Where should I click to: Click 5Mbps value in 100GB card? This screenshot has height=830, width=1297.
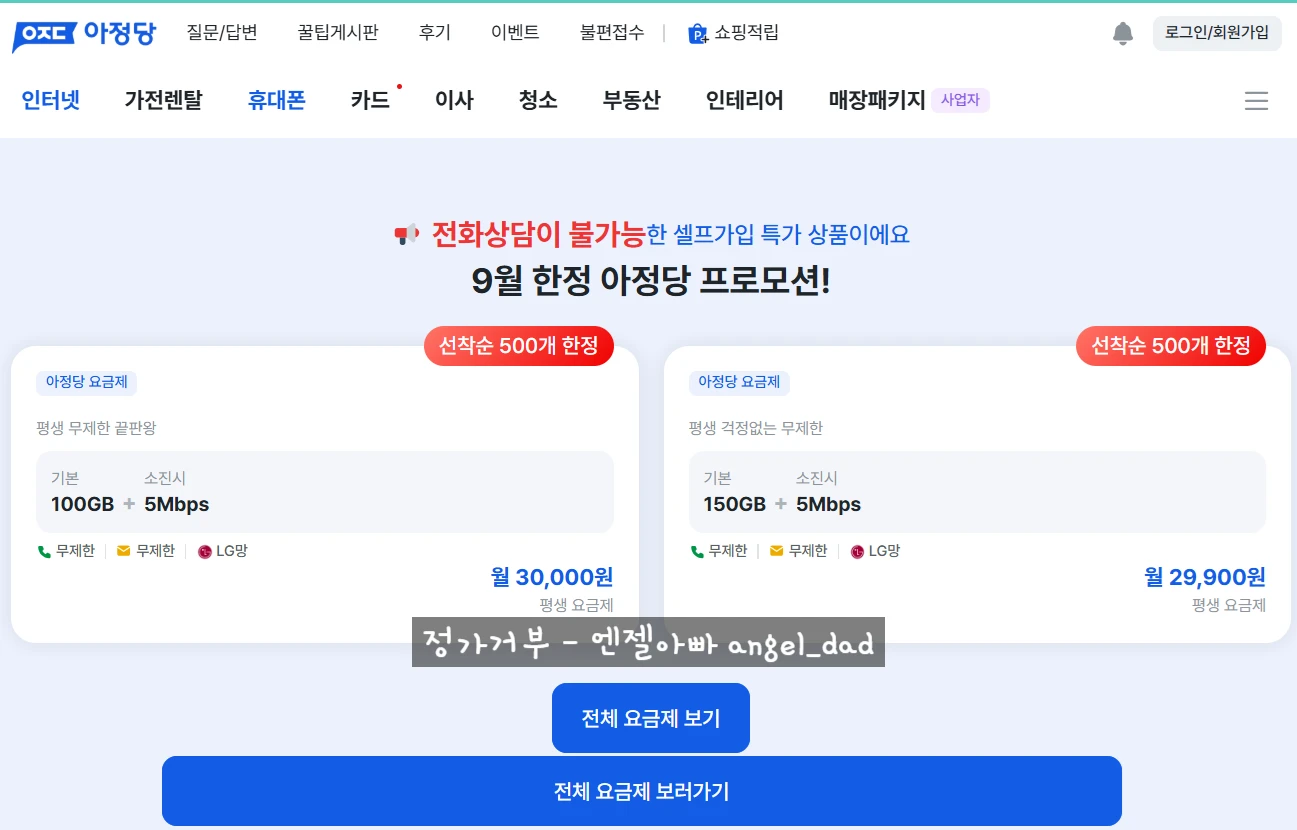177,504
